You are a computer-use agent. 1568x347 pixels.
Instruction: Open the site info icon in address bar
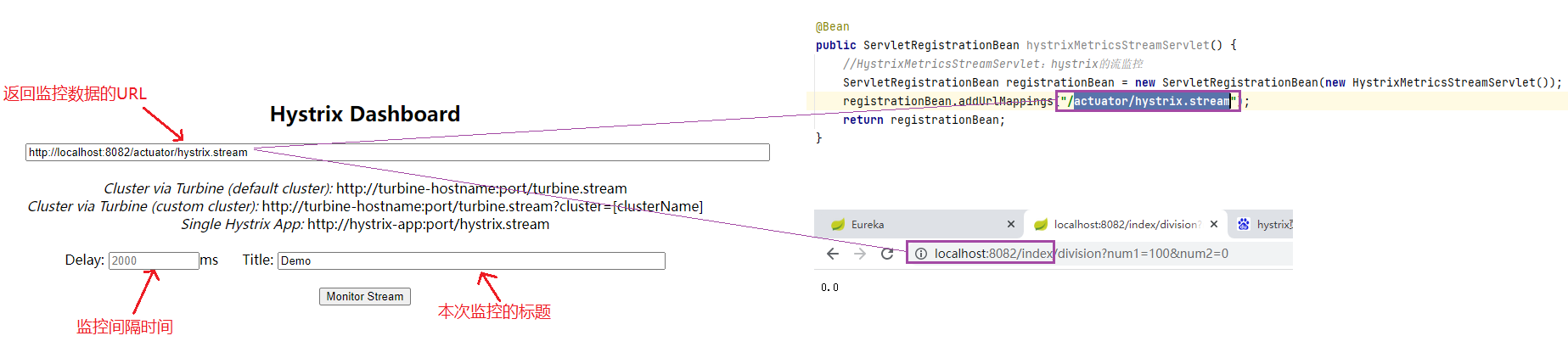tap(920, 254)
